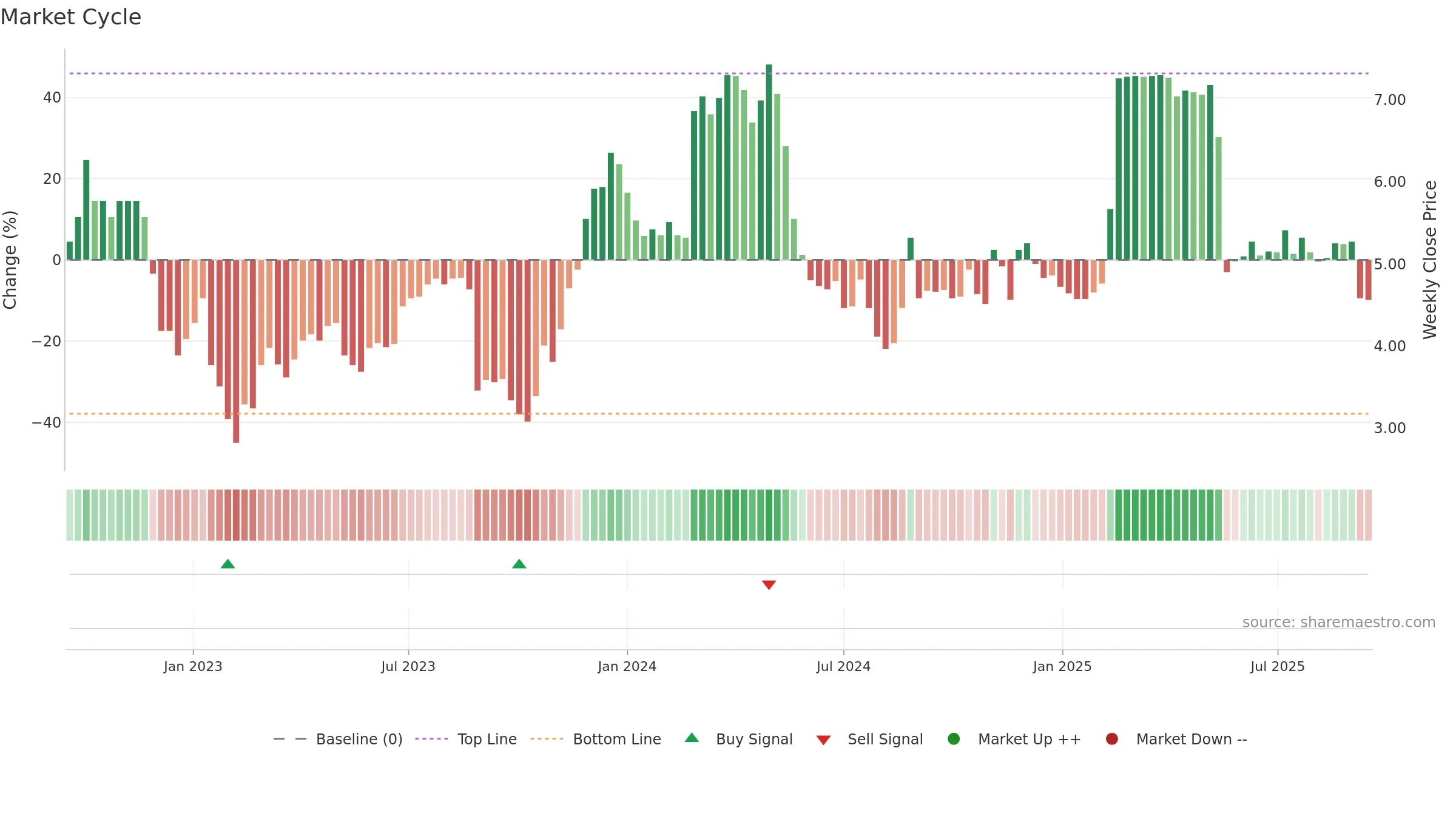Click the Jan 2025 axis label
1456x819 pixels.
[x=1062, y=666]
